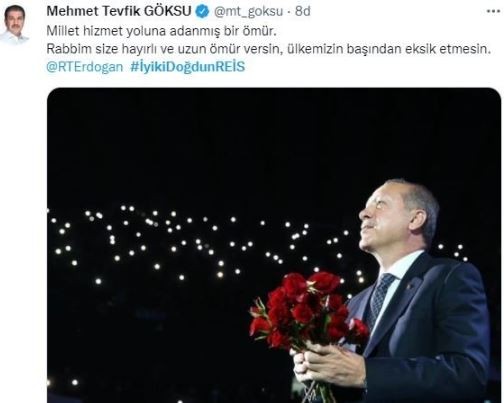Viewport: 504px width, 403px height.
Task: Open the Mehmet Tevfik GÖKSU display name
Action: point(119,11)
